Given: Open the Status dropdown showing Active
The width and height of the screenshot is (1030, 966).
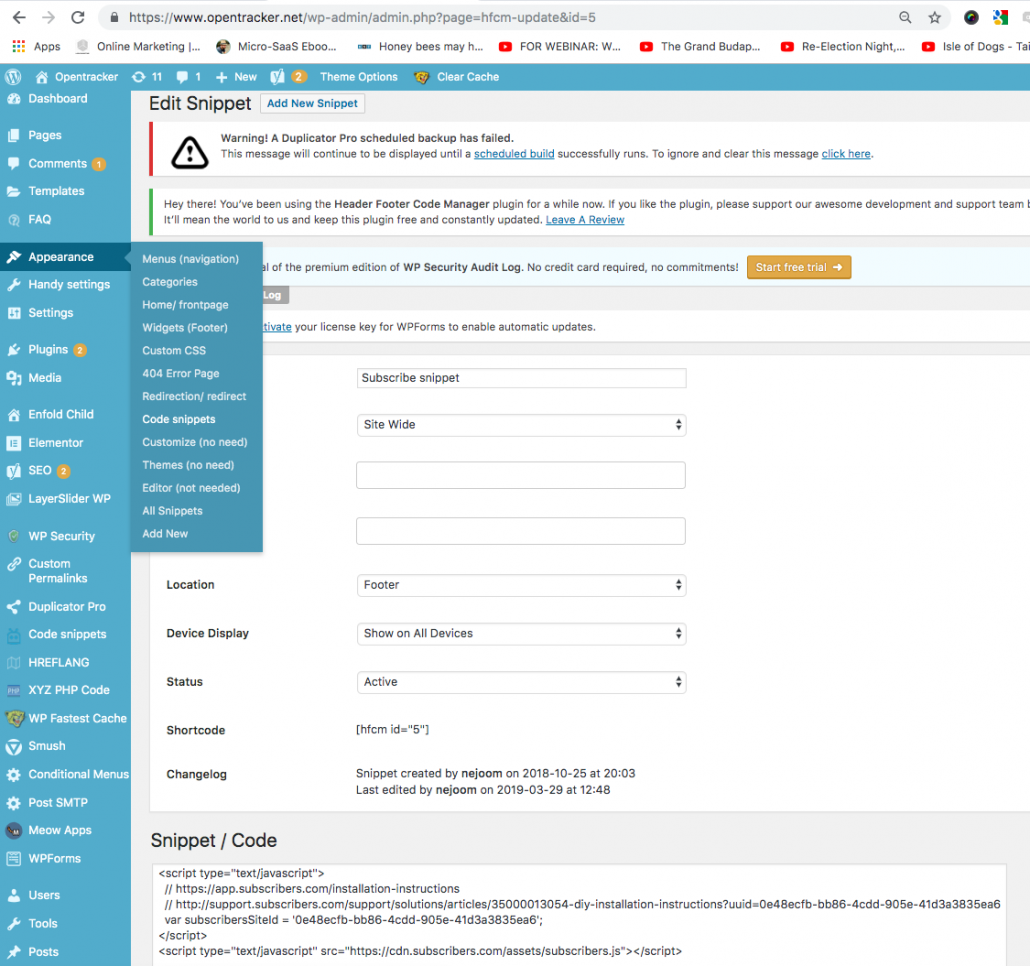Looking at the screenshot, I should pos(521,681).
